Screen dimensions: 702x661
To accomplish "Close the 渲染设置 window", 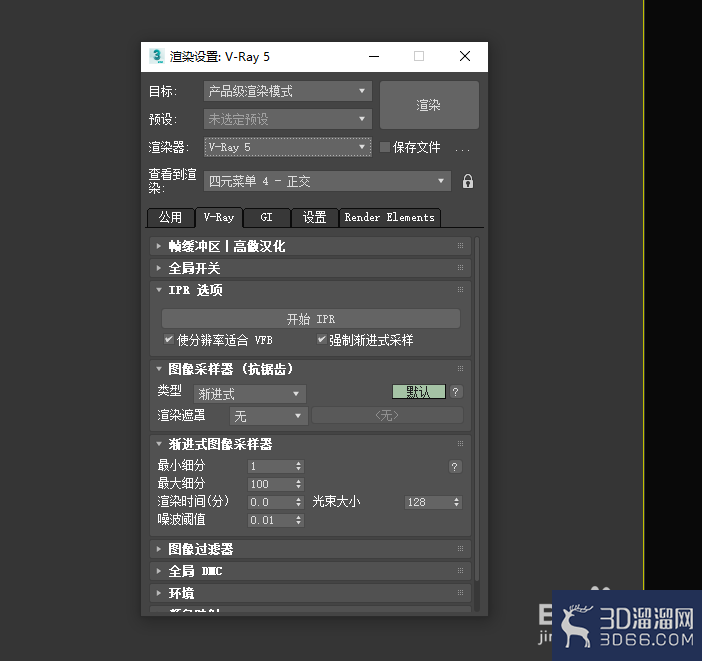I will click(465, 56).
